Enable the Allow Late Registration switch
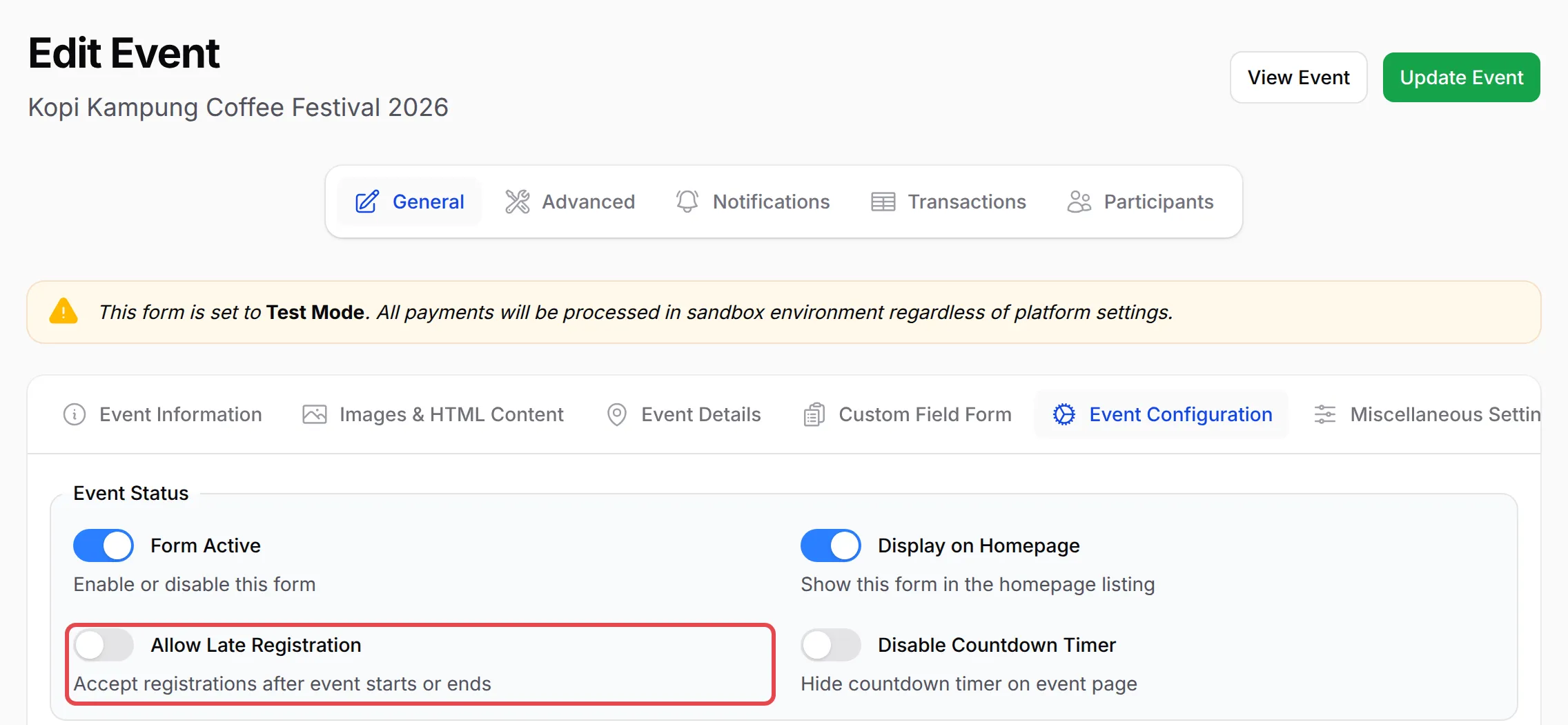Screen dimensions: 1568x725 point(104,645)
